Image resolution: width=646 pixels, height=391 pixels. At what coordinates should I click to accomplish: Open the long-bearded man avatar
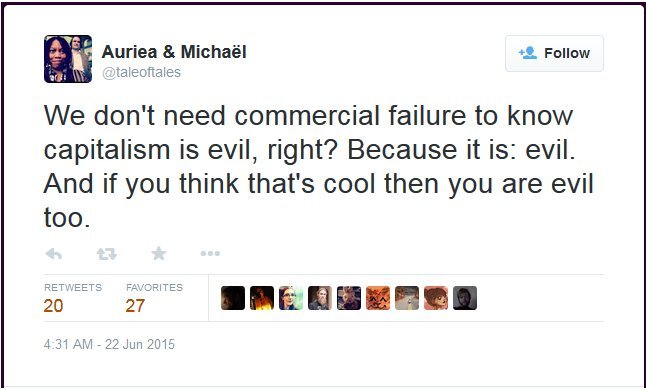click(x=320, y=298)
